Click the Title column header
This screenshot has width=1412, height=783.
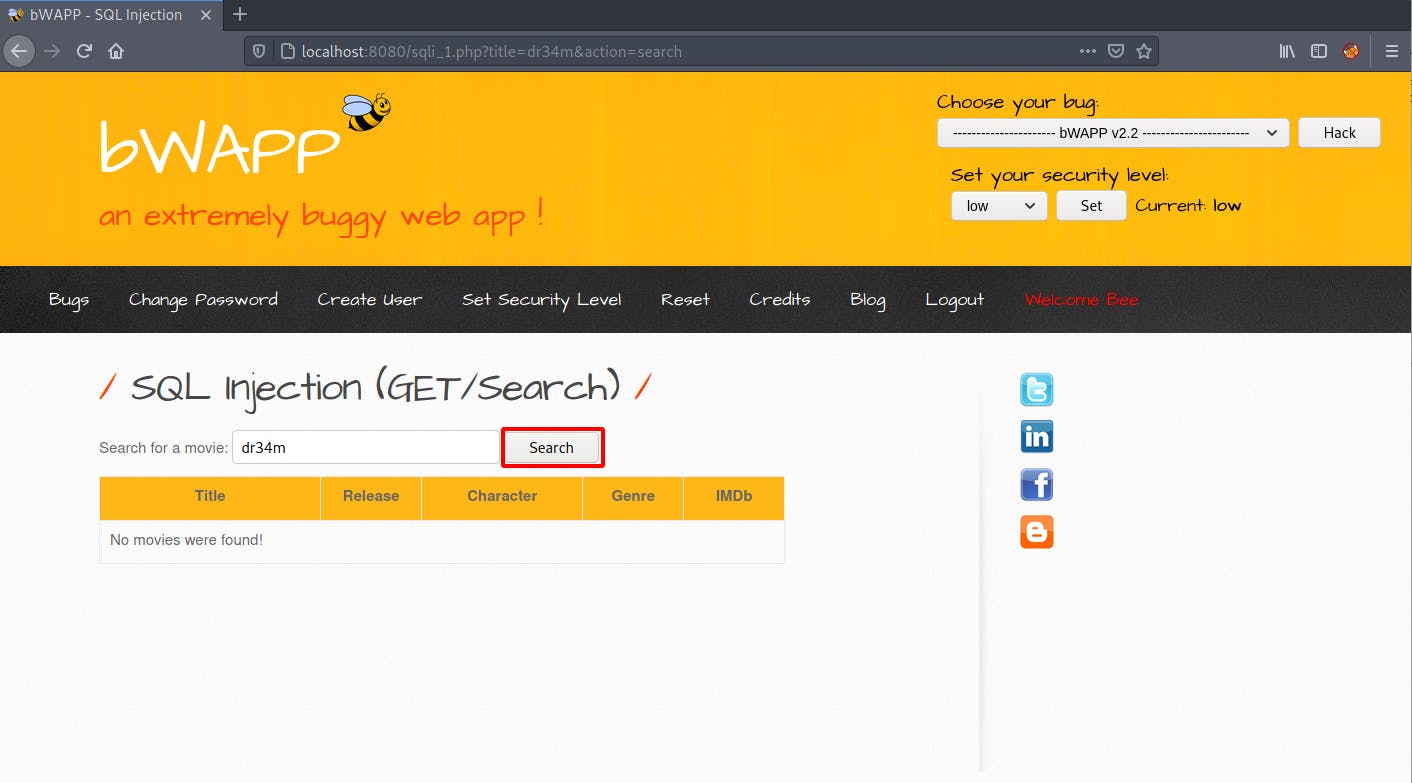210,496
